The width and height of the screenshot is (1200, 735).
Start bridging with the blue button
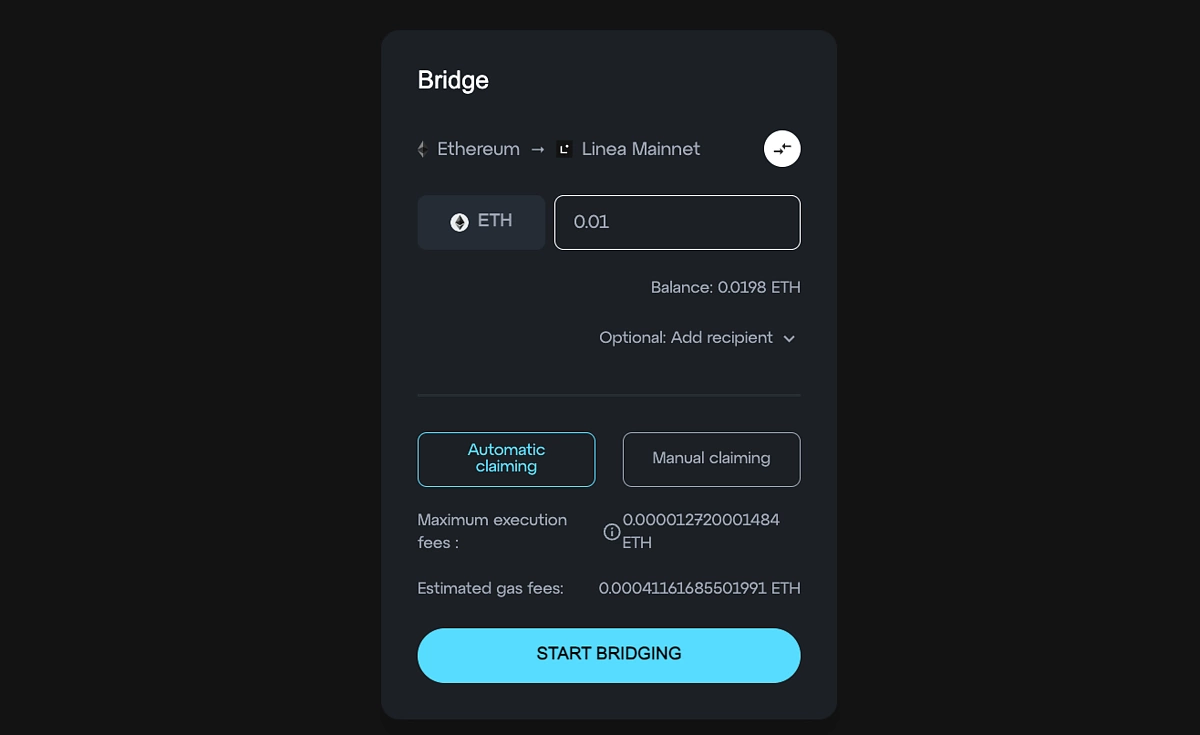(x=609, y=655)
